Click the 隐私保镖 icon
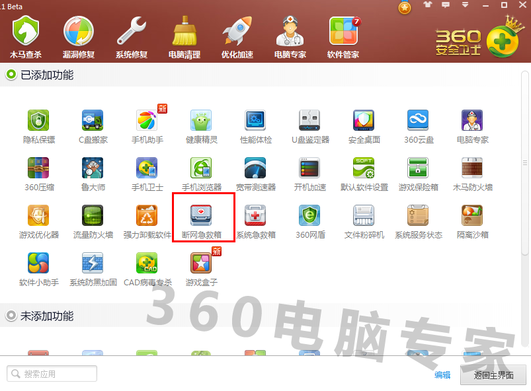 point(39,126)
